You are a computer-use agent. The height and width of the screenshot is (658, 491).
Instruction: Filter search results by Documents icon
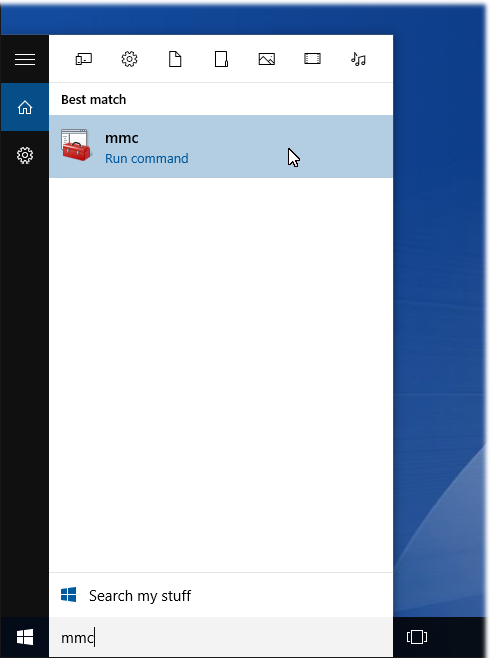(175, 59)
